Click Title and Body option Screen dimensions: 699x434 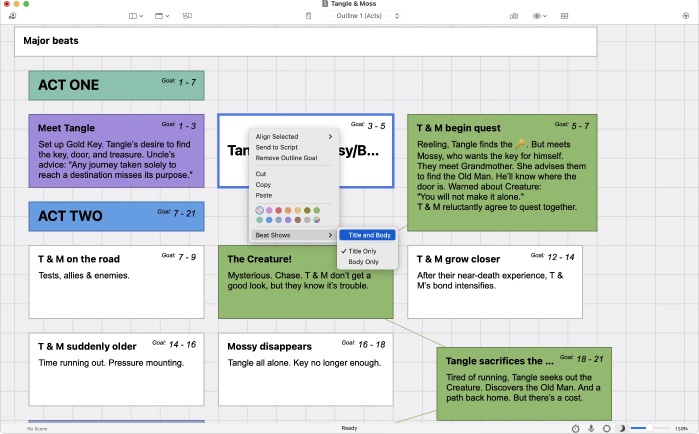pos(370,235)
